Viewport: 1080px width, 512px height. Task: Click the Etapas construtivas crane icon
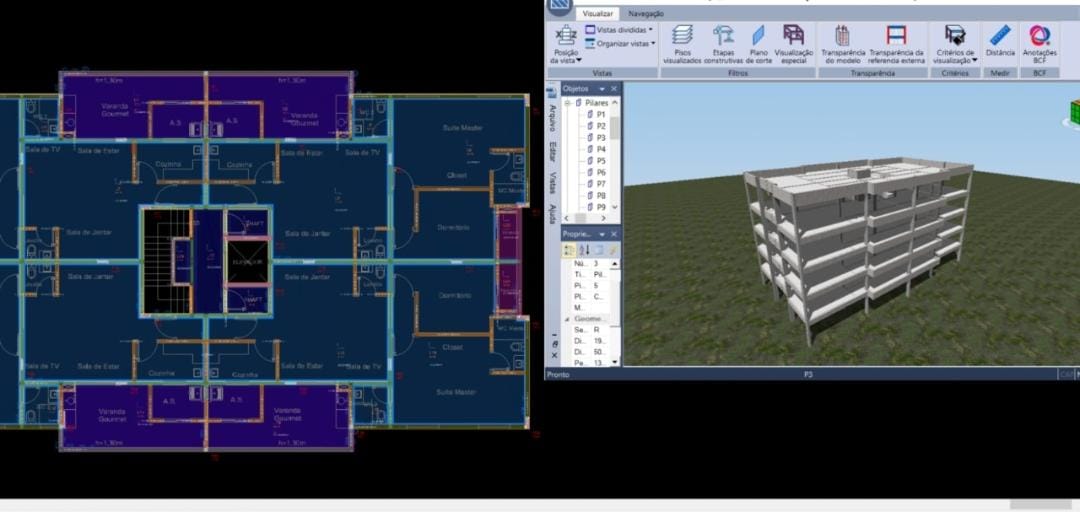click(723, 44)
